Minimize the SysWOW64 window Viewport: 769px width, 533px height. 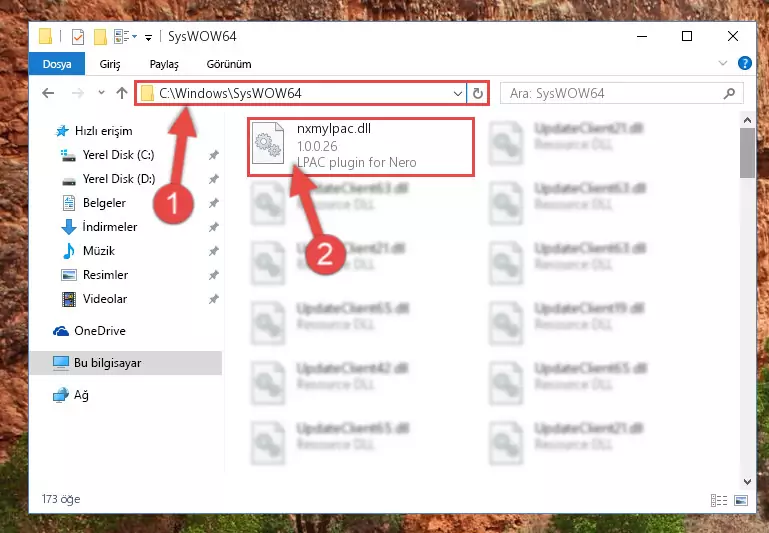641,36
